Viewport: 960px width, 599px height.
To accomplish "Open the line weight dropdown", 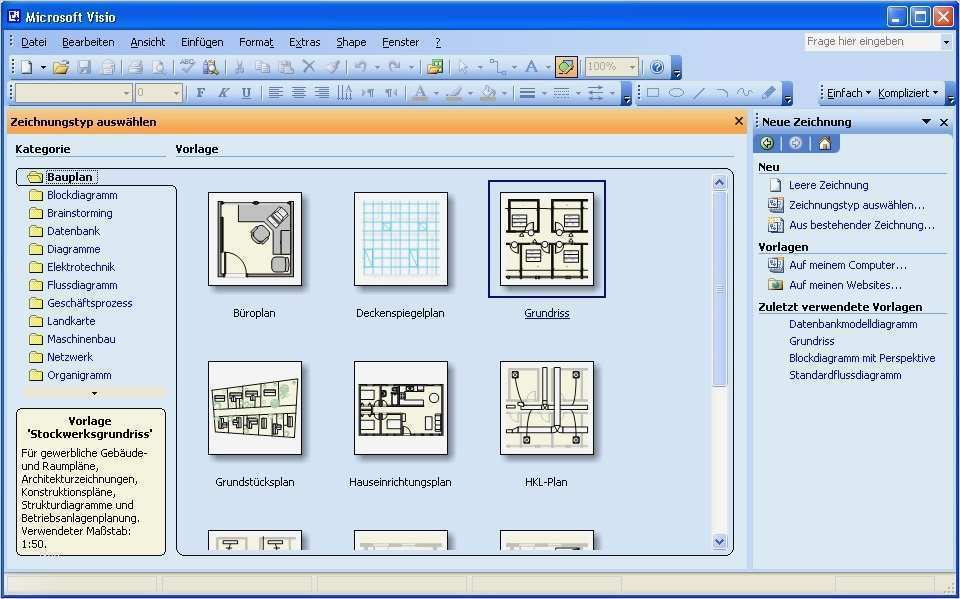I will click(x=544, y=93).
